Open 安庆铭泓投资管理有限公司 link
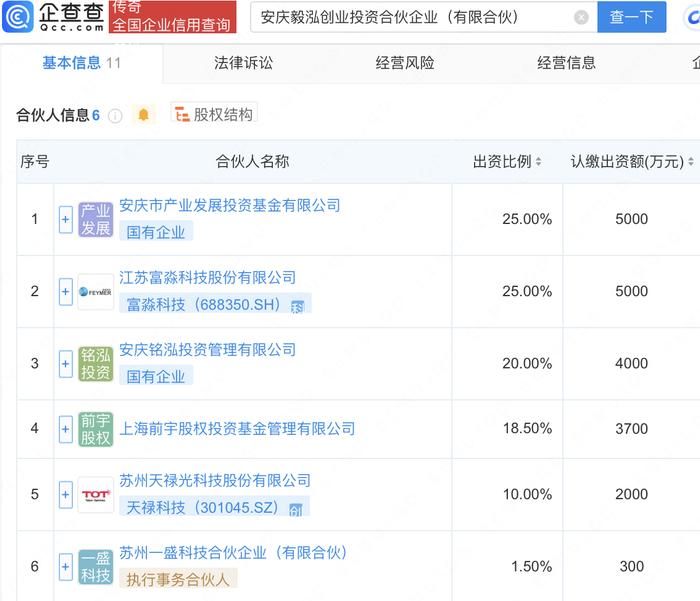700x601 pixels. coord(208,350)
